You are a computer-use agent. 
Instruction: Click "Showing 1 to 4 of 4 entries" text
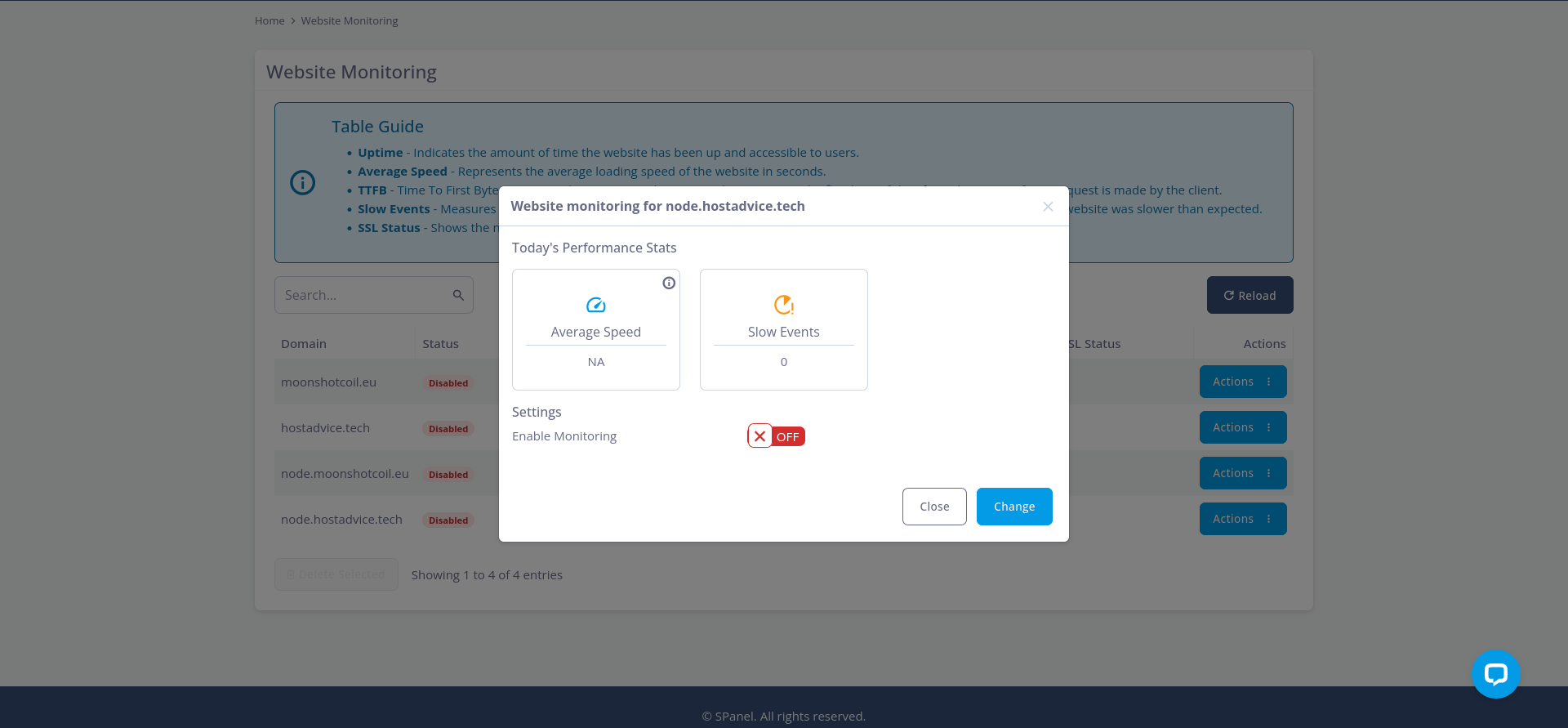point(487,575)
